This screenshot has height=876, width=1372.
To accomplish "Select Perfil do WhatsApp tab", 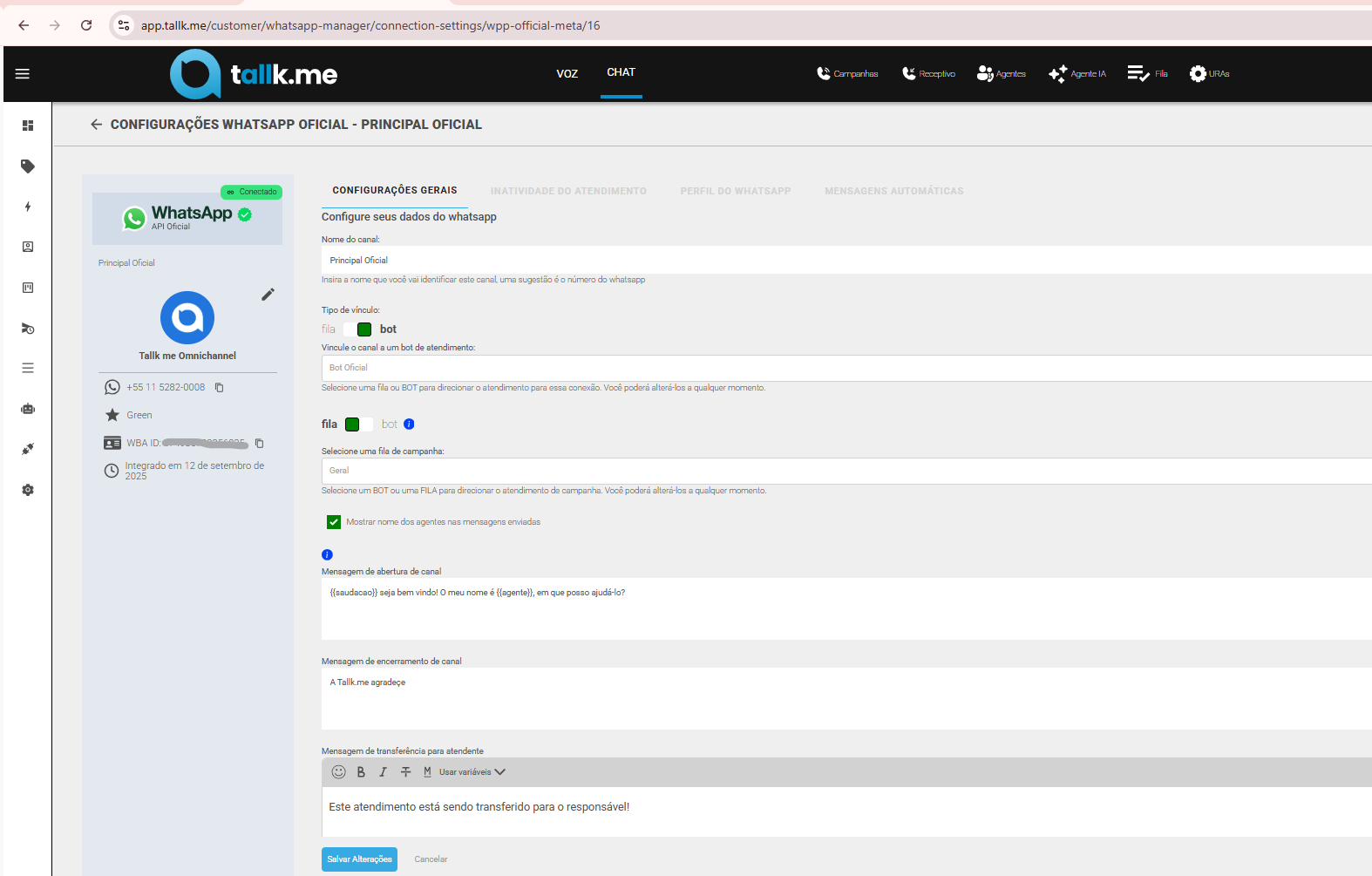I will coord(736,191).
